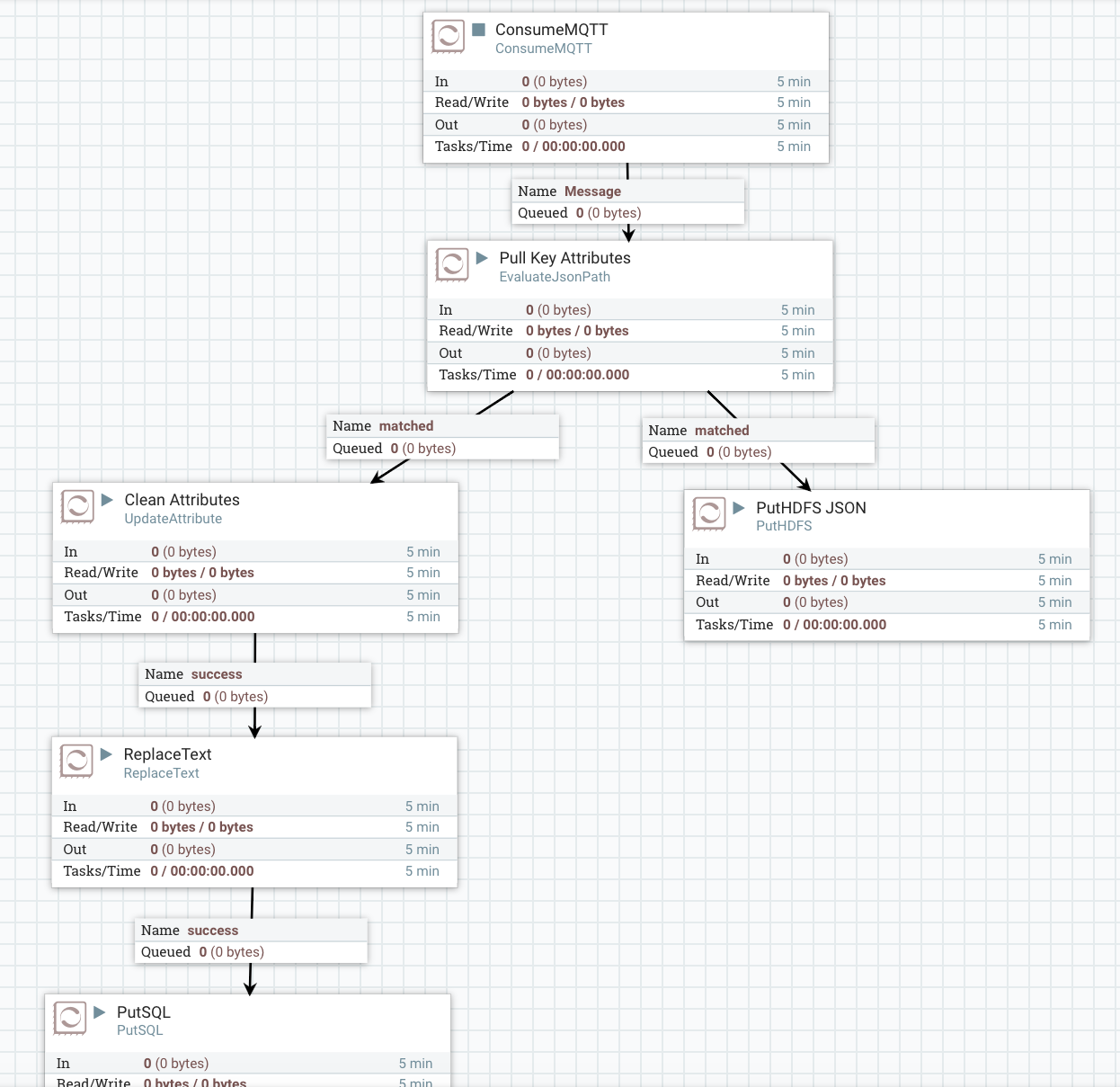Image resolution: width=1120 pixels, height=1087 pixels.
Task: Click the 5 min stats field on ConsumeMQTT
Action: [793, 81]
